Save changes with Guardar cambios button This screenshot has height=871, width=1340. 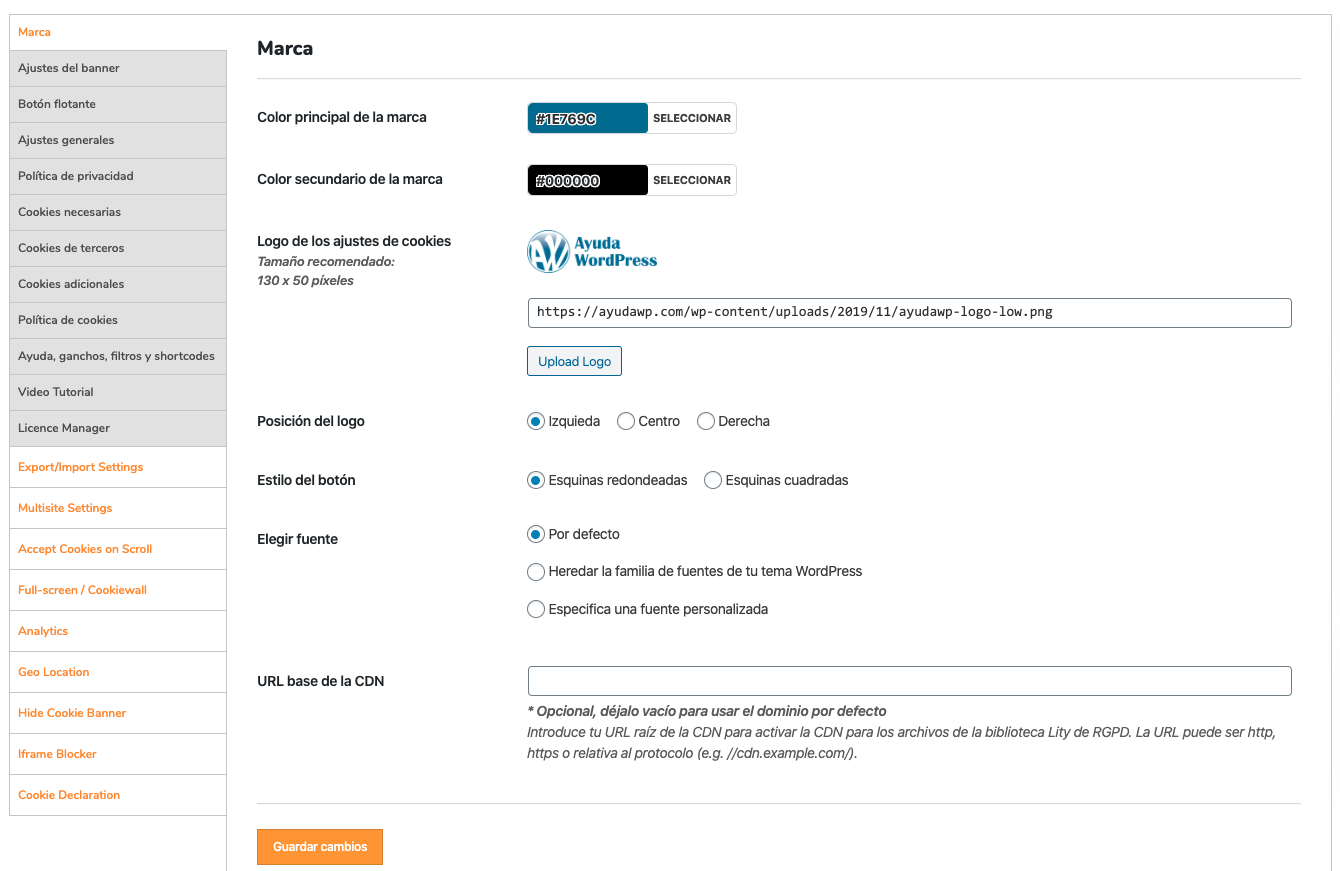pyautogui.click(x=320, y=847)
